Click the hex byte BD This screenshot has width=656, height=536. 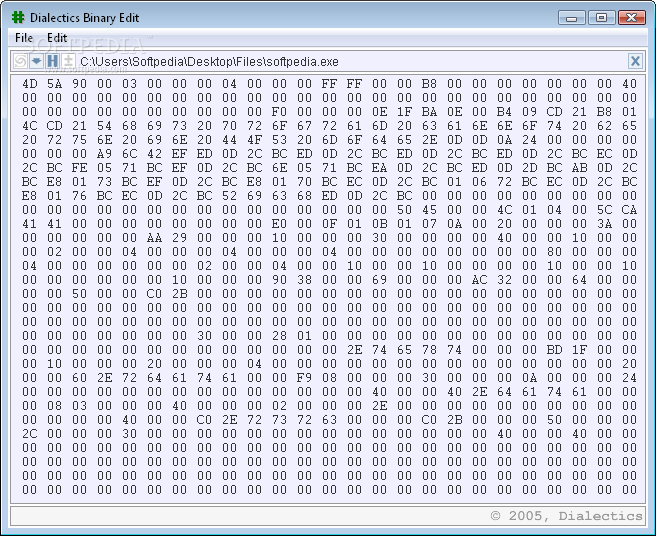(x=554, y=350)
